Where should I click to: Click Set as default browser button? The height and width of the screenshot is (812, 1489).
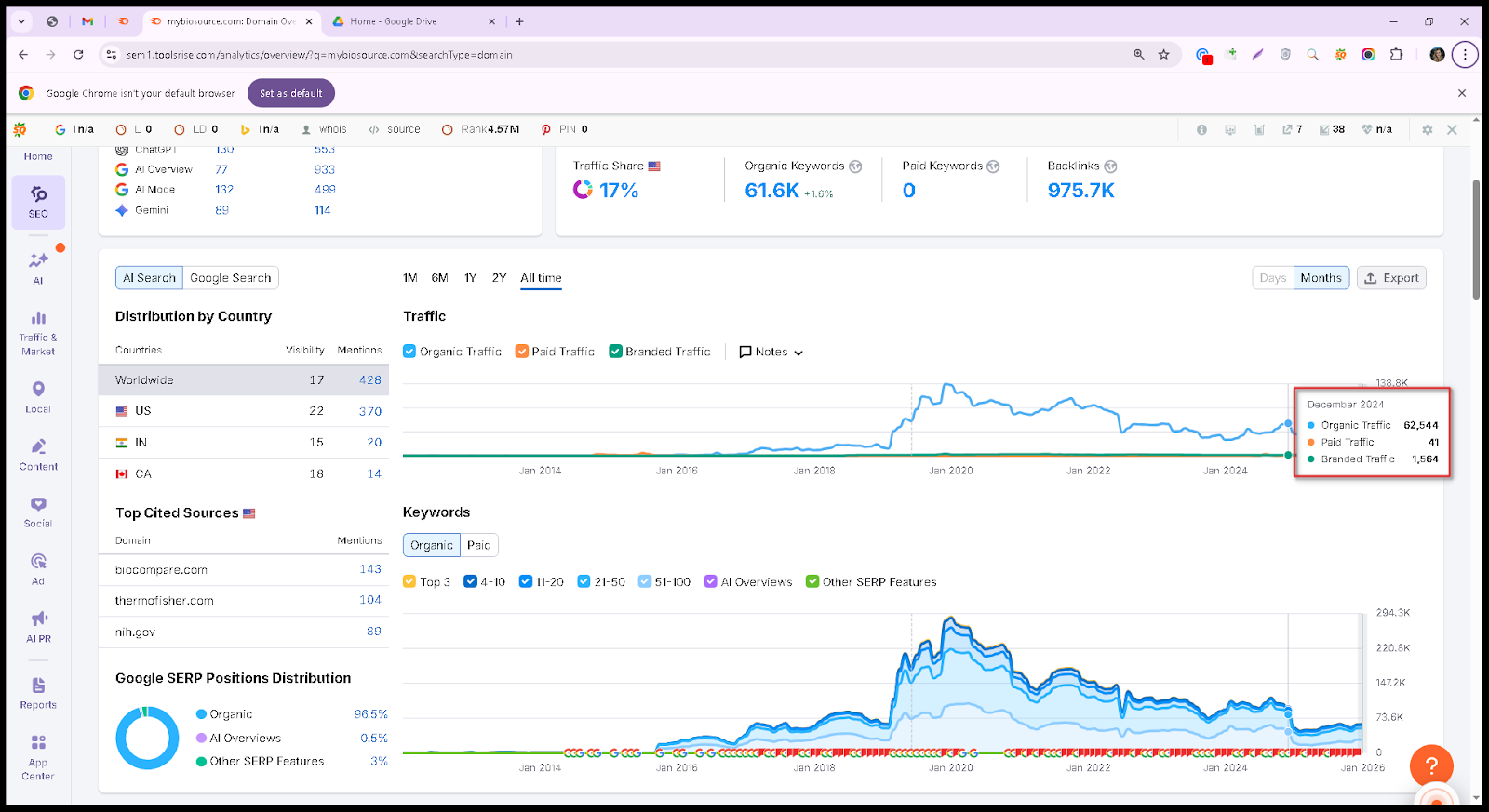(291, 93)
